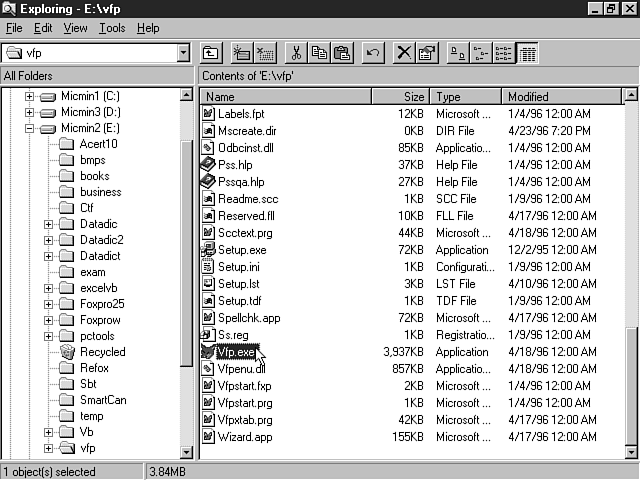
Task: Click the Map Network Drive icon
Action: (241, 53)
